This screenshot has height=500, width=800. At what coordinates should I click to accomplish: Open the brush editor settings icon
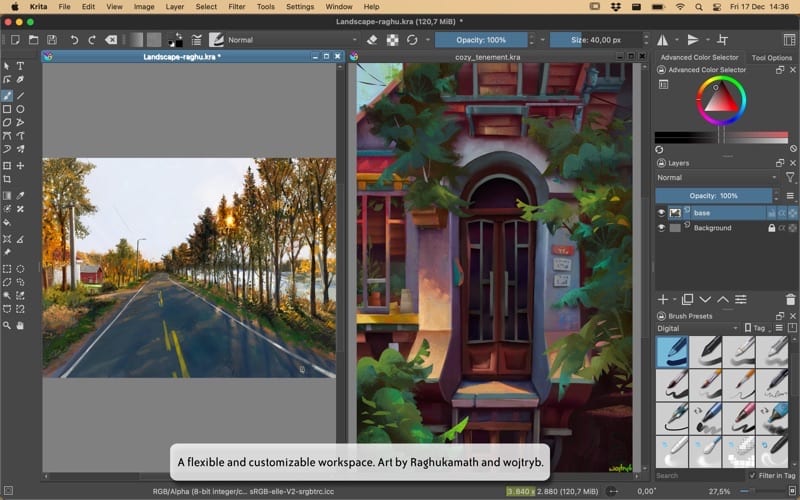point(196,40)
